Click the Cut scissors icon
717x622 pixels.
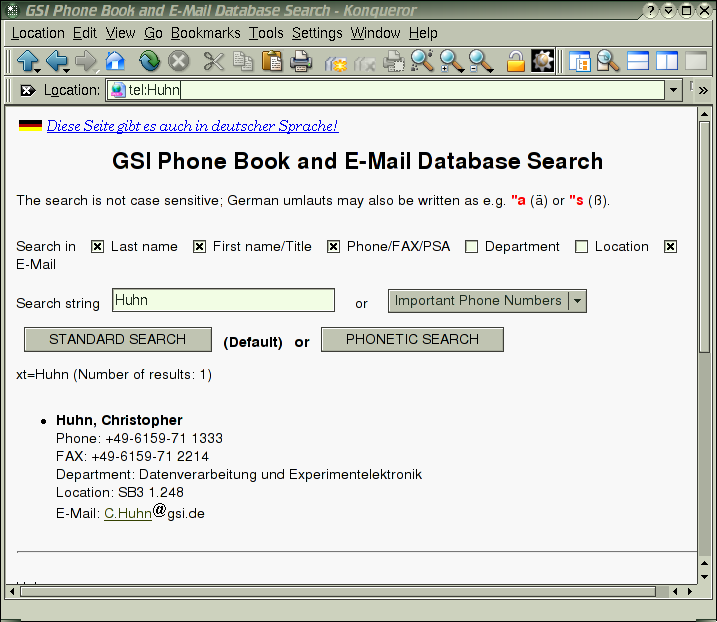pyautogui.click(x=214, y=61)
